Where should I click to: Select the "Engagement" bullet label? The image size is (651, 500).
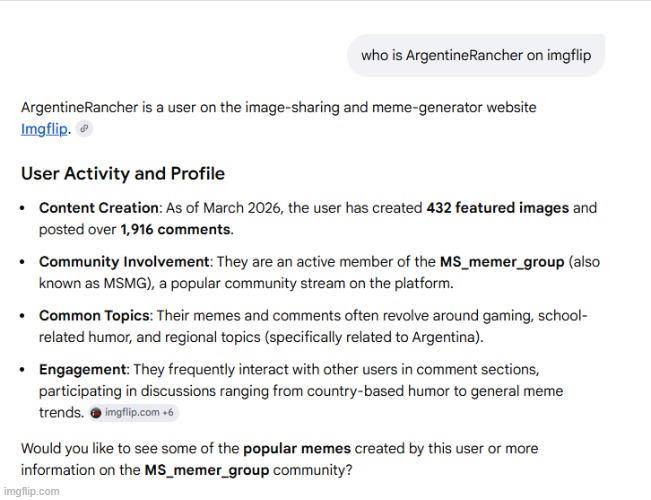83,370
